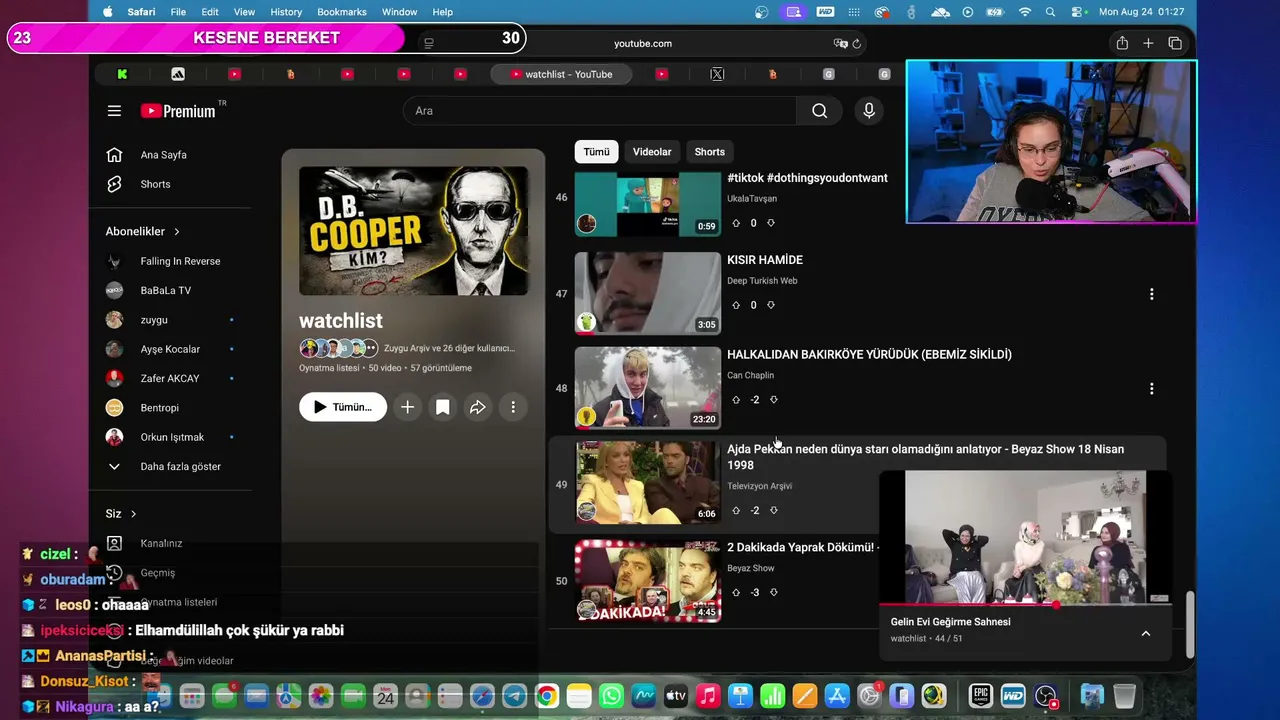The width and height of the screenshot is (1280, 720).
Task: Click the page scrollbar on the right edge
Action: [x=1190, y=625]
